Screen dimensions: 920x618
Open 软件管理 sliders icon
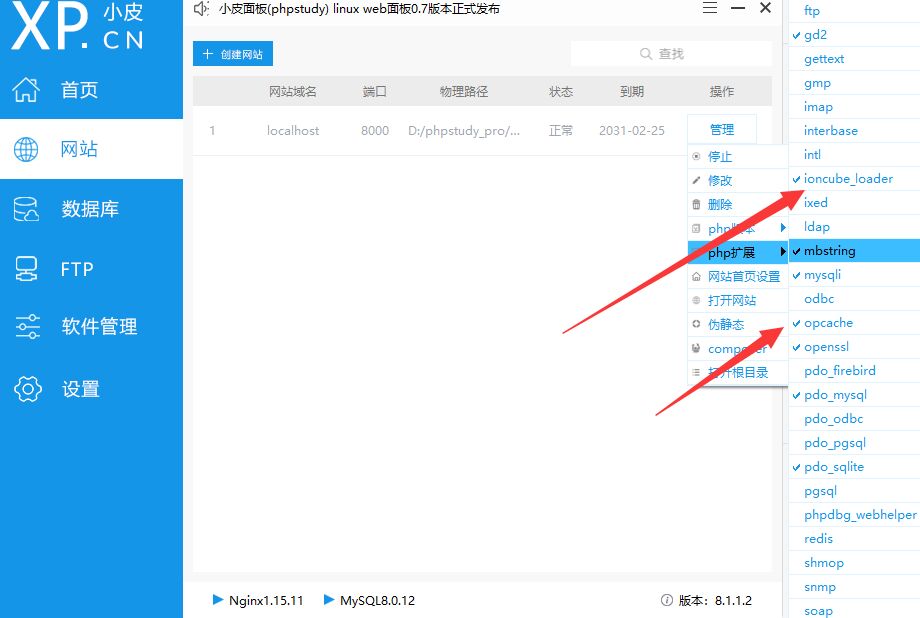point(28,326)
